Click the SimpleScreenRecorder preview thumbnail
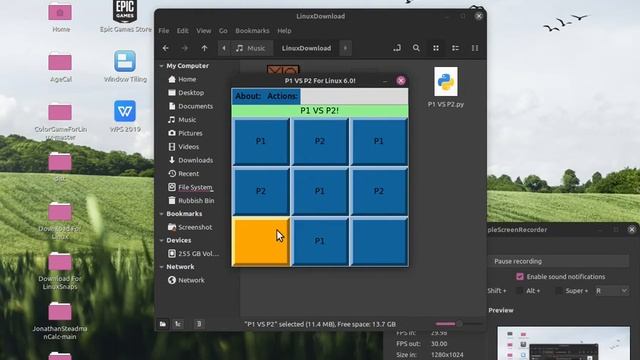 point(563,343)
